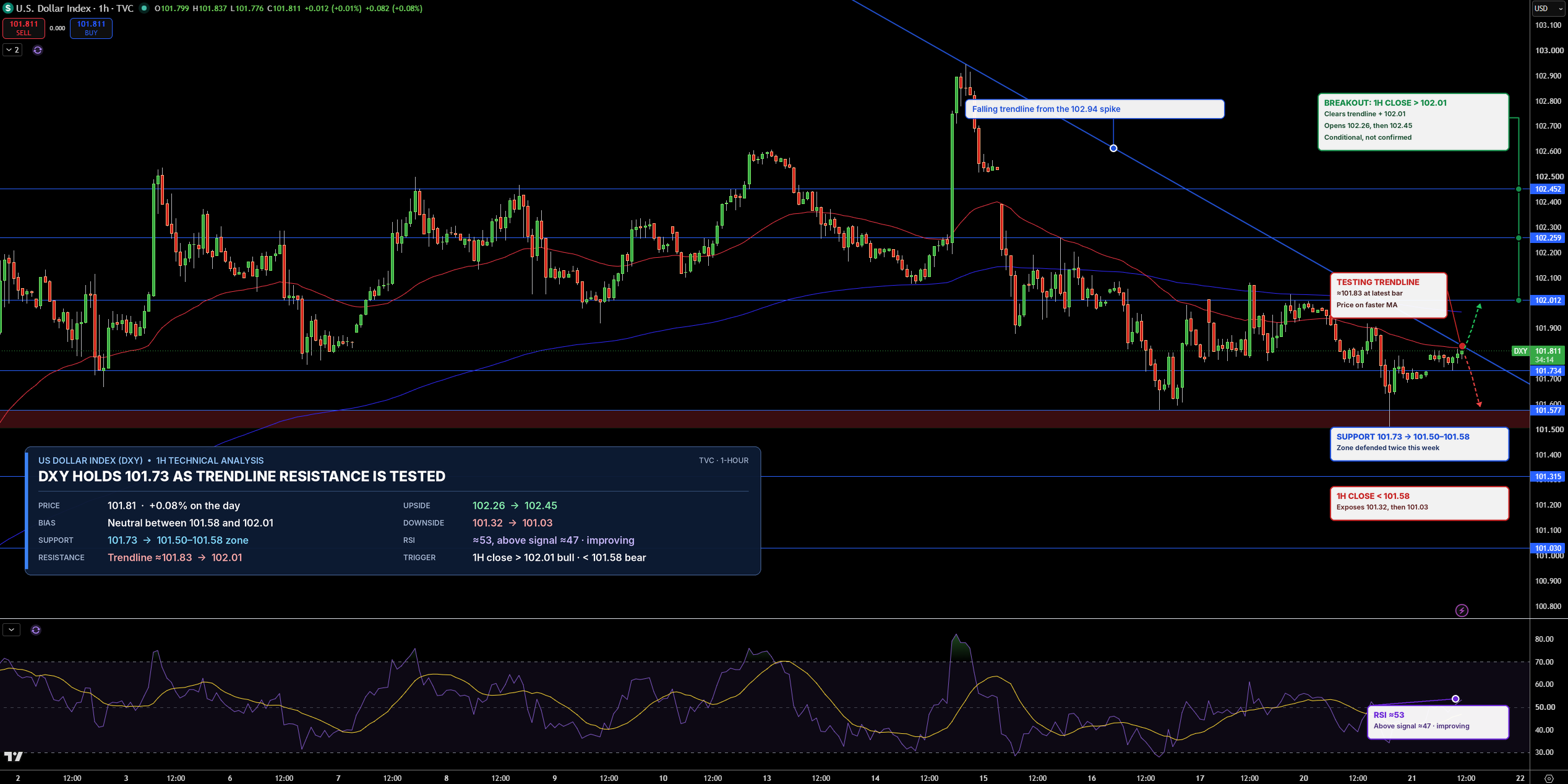Viewport: 1568px width, 784px height.
Task: Click the C101.811 close value in header
Action: click(x=284, y=8)
